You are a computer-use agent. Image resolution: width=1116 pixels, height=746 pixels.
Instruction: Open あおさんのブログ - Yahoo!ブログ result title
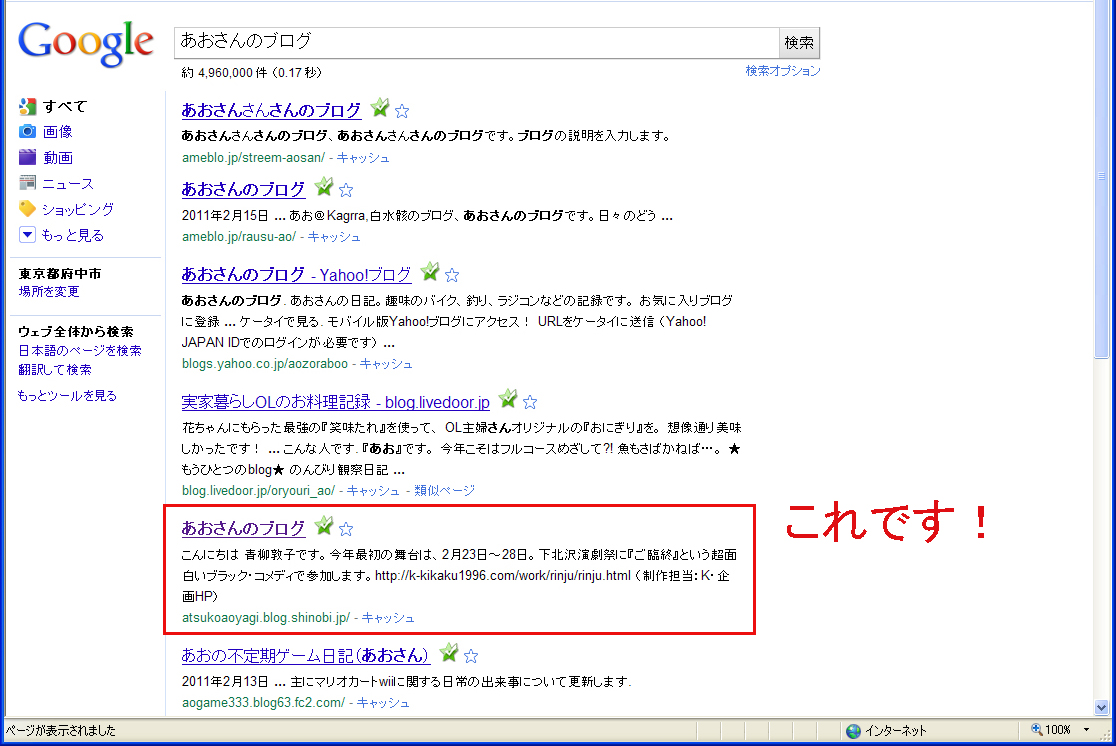[296, 274]
